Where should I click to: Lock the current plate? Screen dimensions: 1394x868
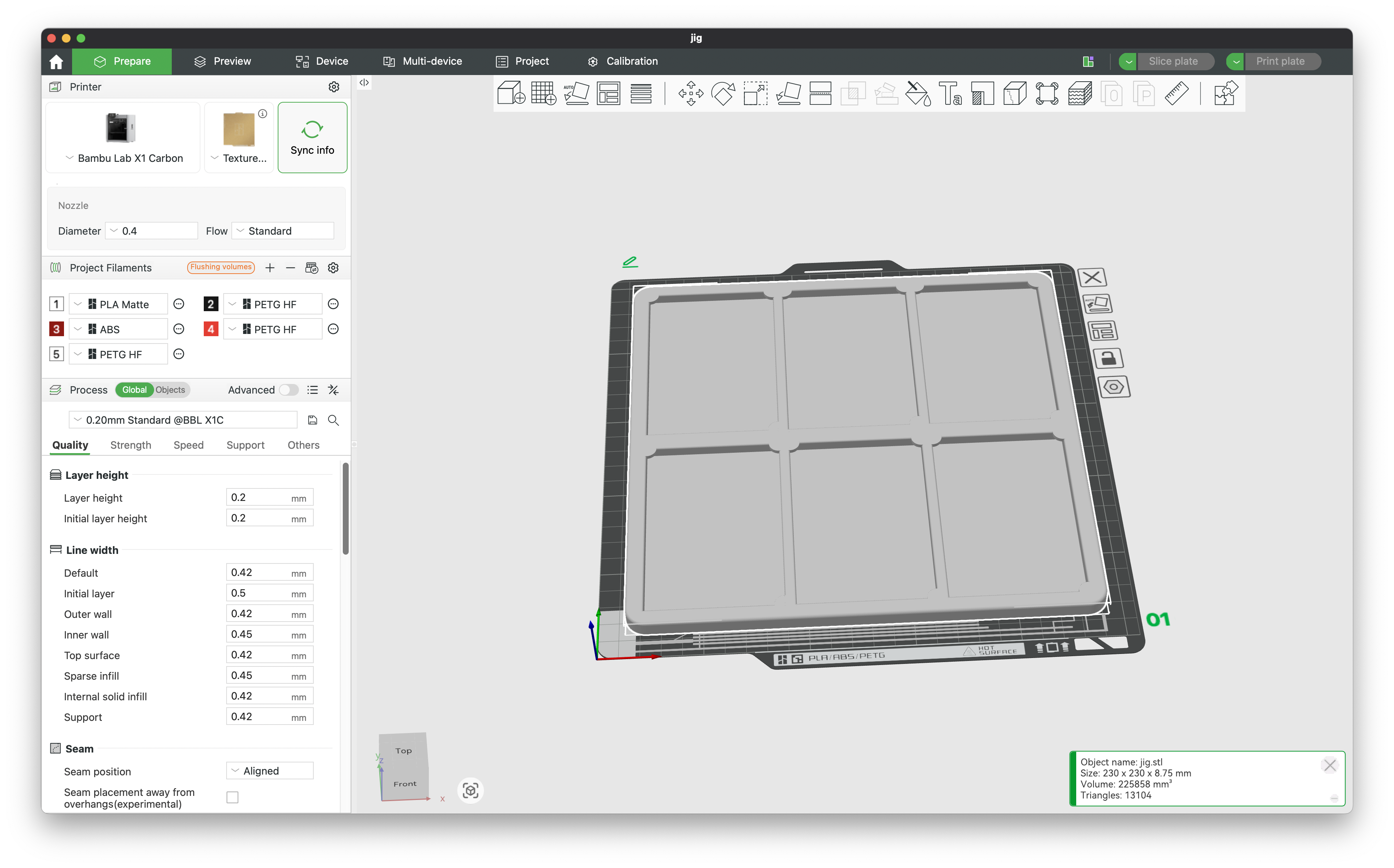pyautogui.click(x=1109, y=357)
